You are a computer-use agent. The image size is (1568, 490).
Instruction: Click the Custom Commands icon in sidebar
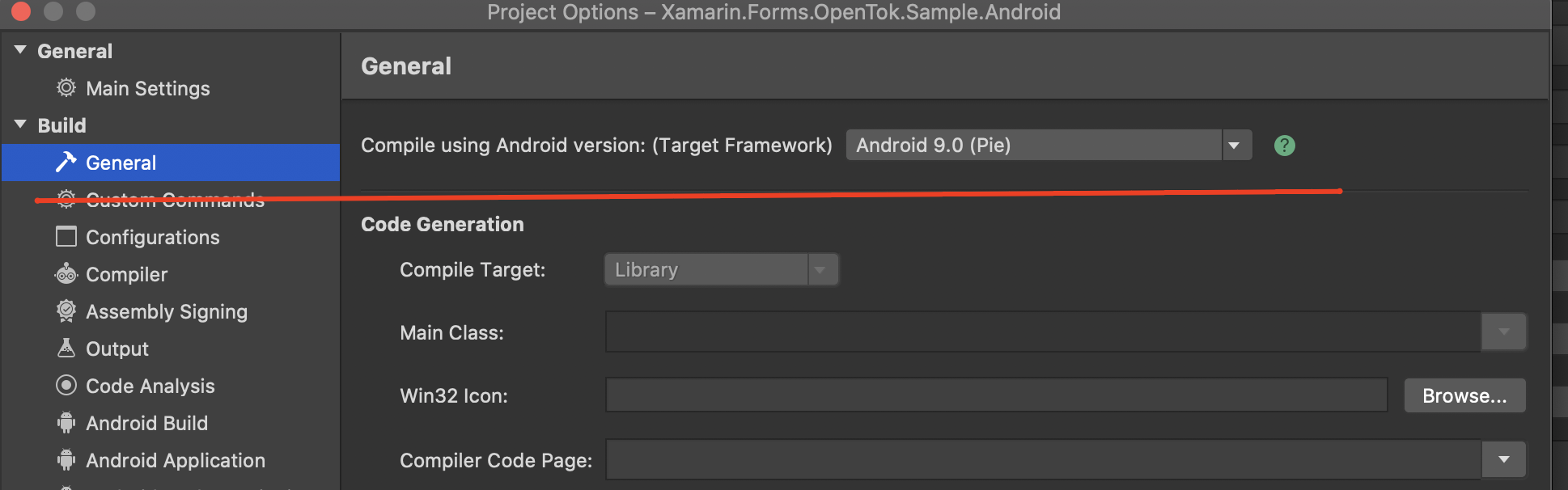66,200
